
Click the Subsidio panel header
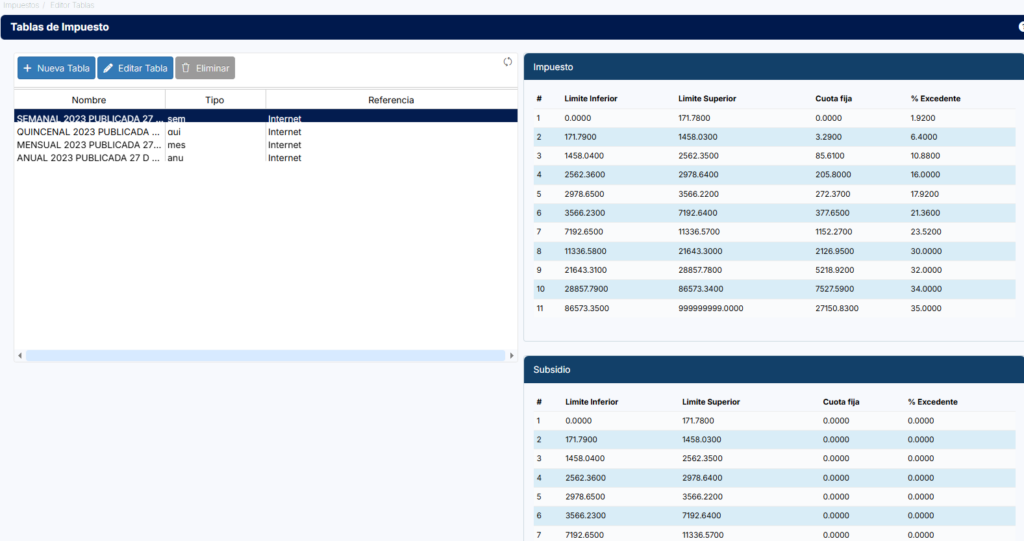pyautogui.click(x=772, y=369)
